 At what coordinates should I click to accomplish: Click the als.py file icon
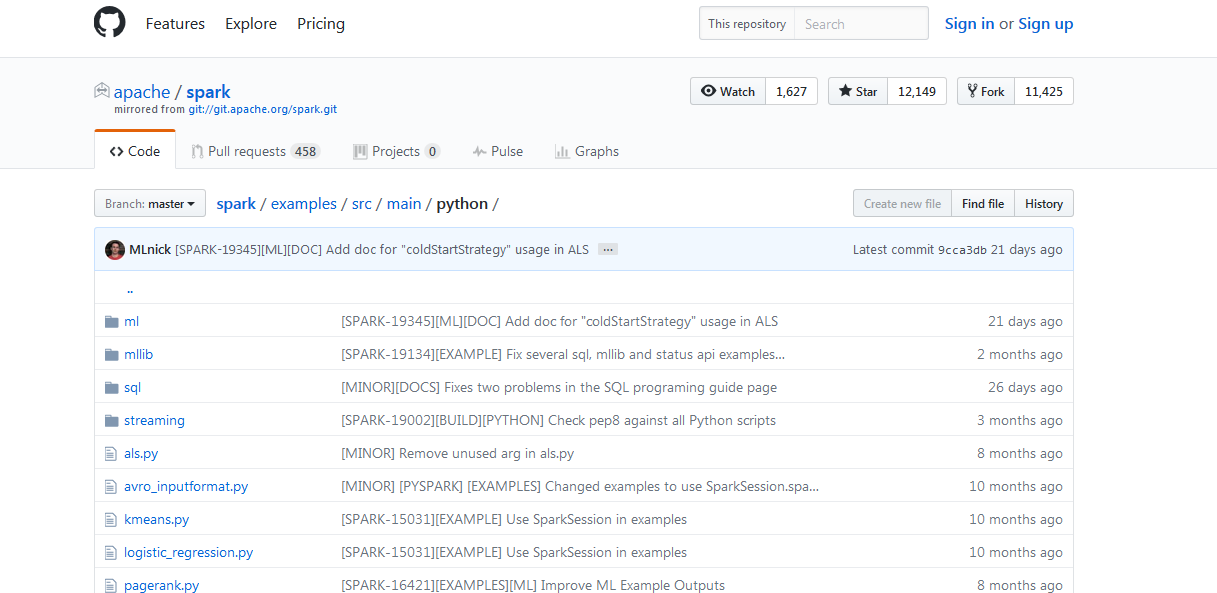click(x=111, y=453)
